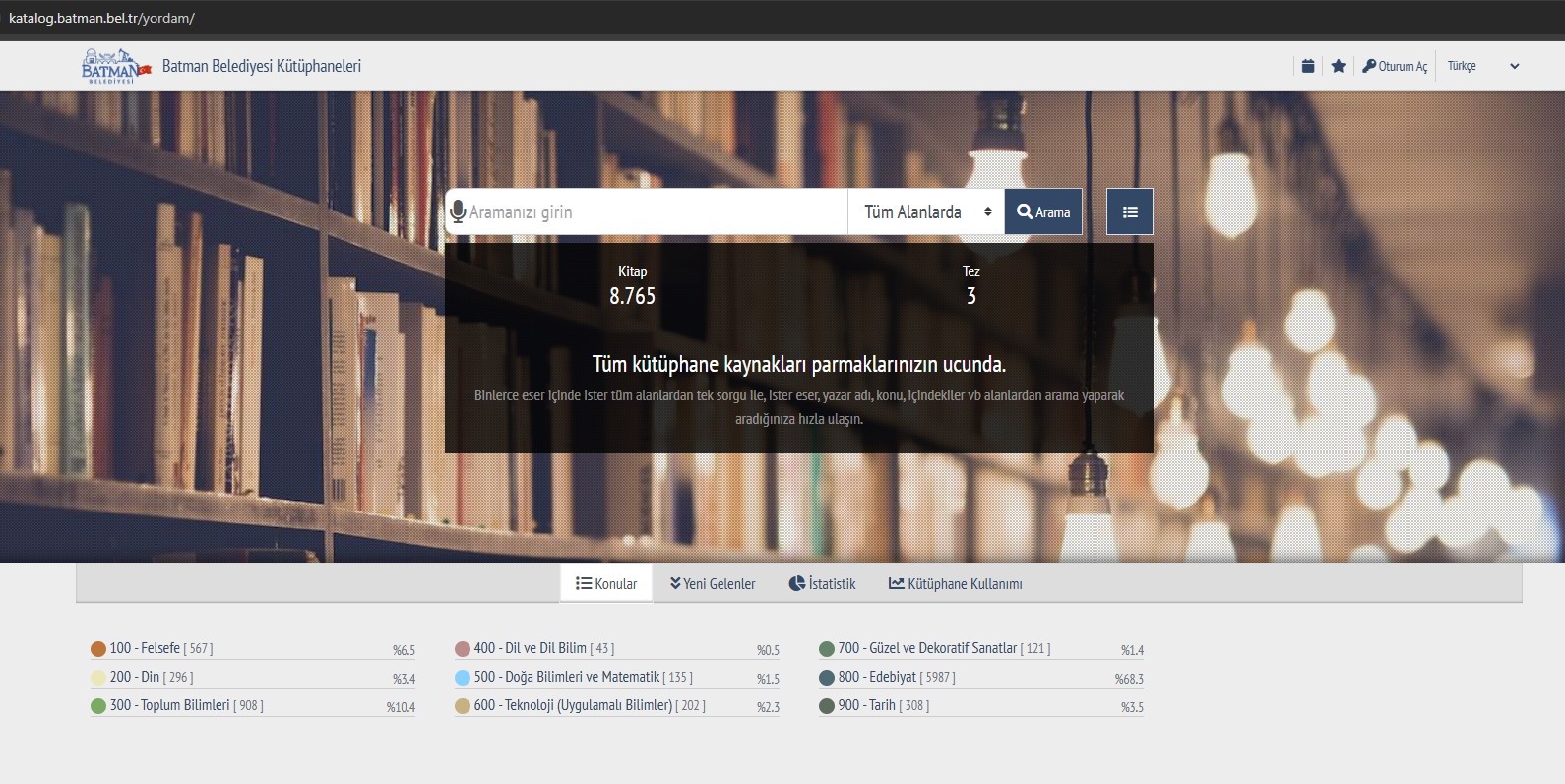Click the 100 - Felsefe orange swatch

[98, 649]
